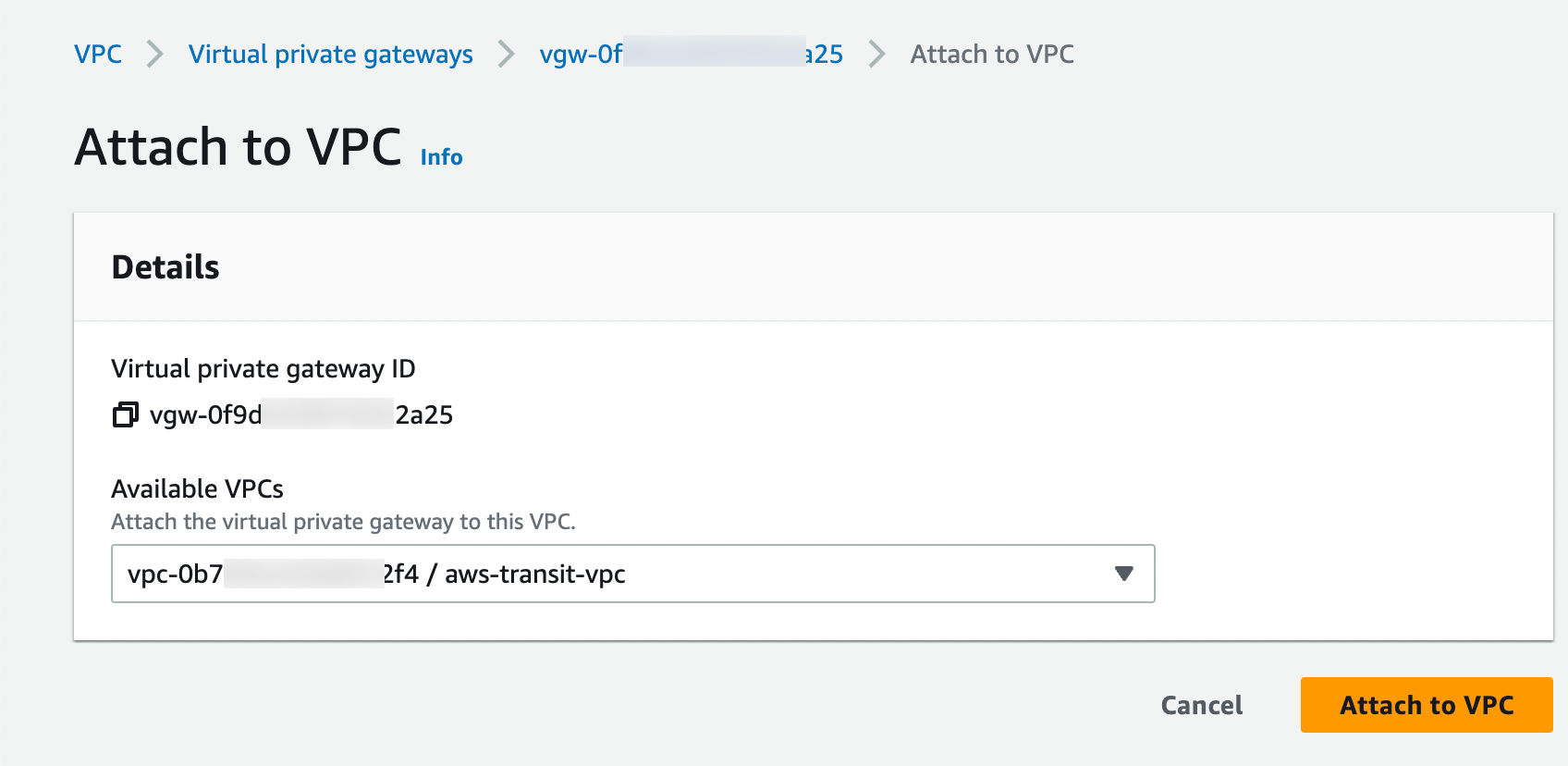Confirm with the orange Attach to VPC button
This screenshot has height=766, width=1568.
[x=1426, y=705]
